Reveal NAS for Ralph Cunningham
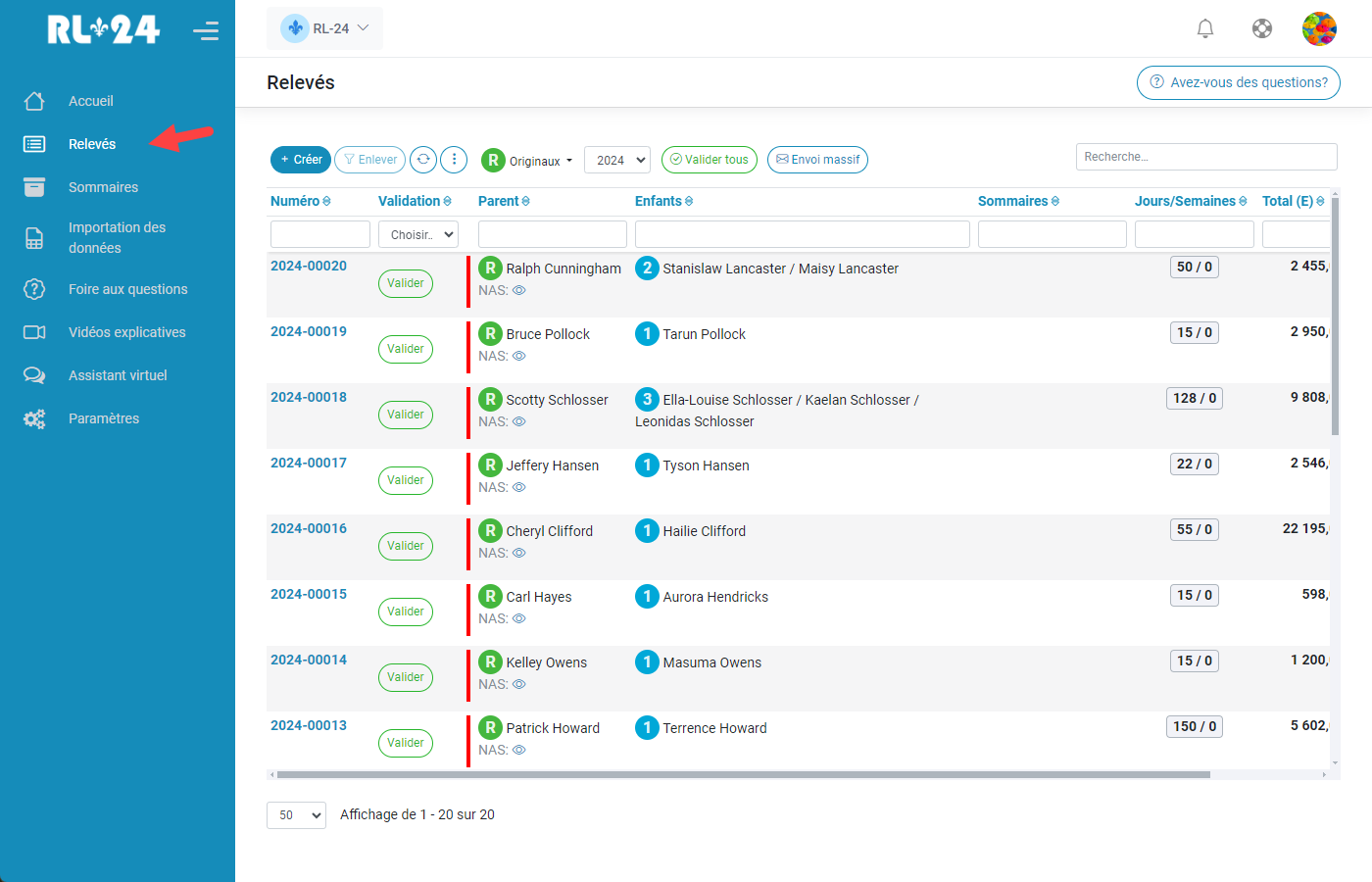The image size is (1372, 882). [519, 290]
